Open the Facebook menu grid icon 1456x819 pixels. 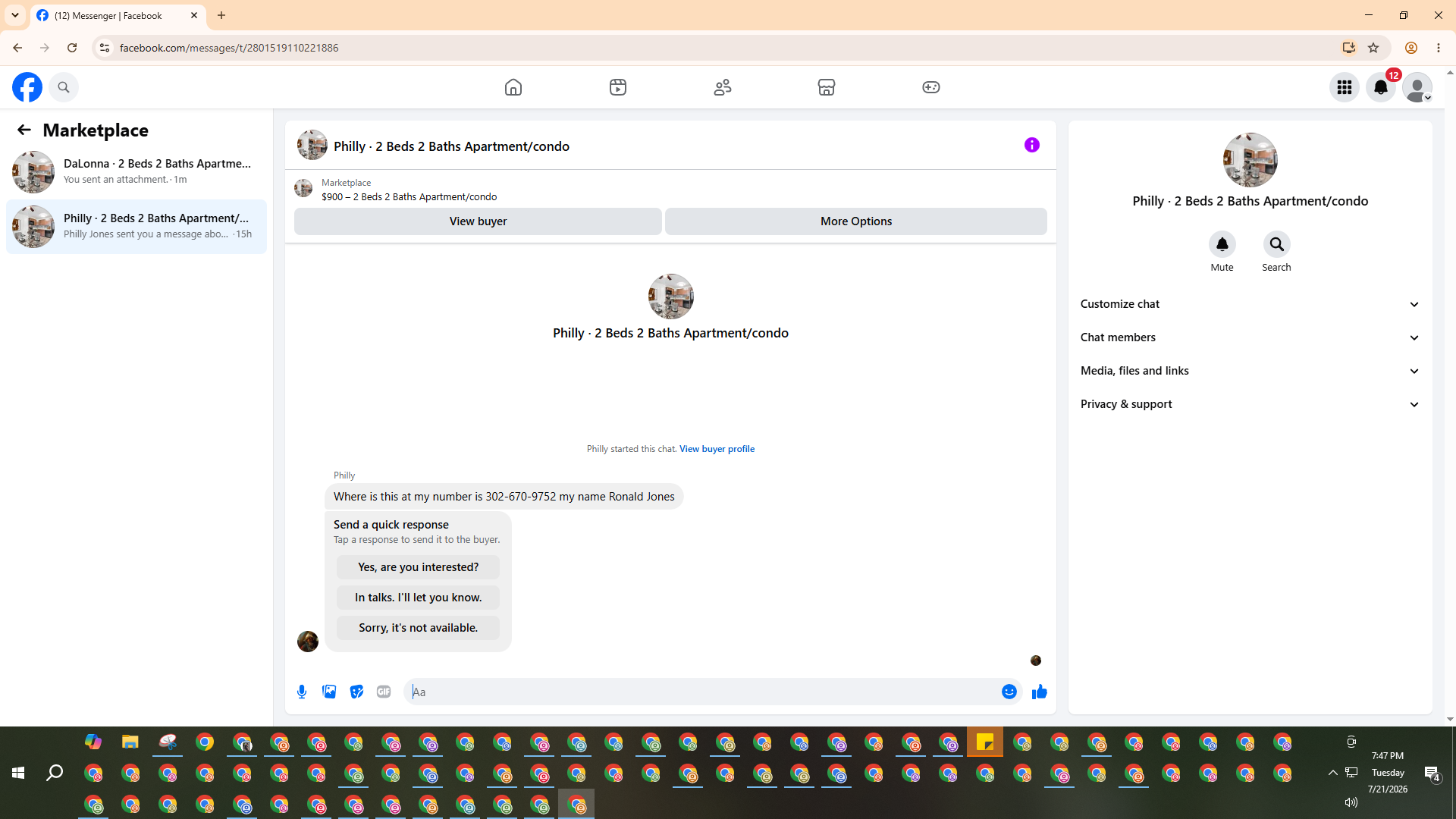pos(1345,87)
